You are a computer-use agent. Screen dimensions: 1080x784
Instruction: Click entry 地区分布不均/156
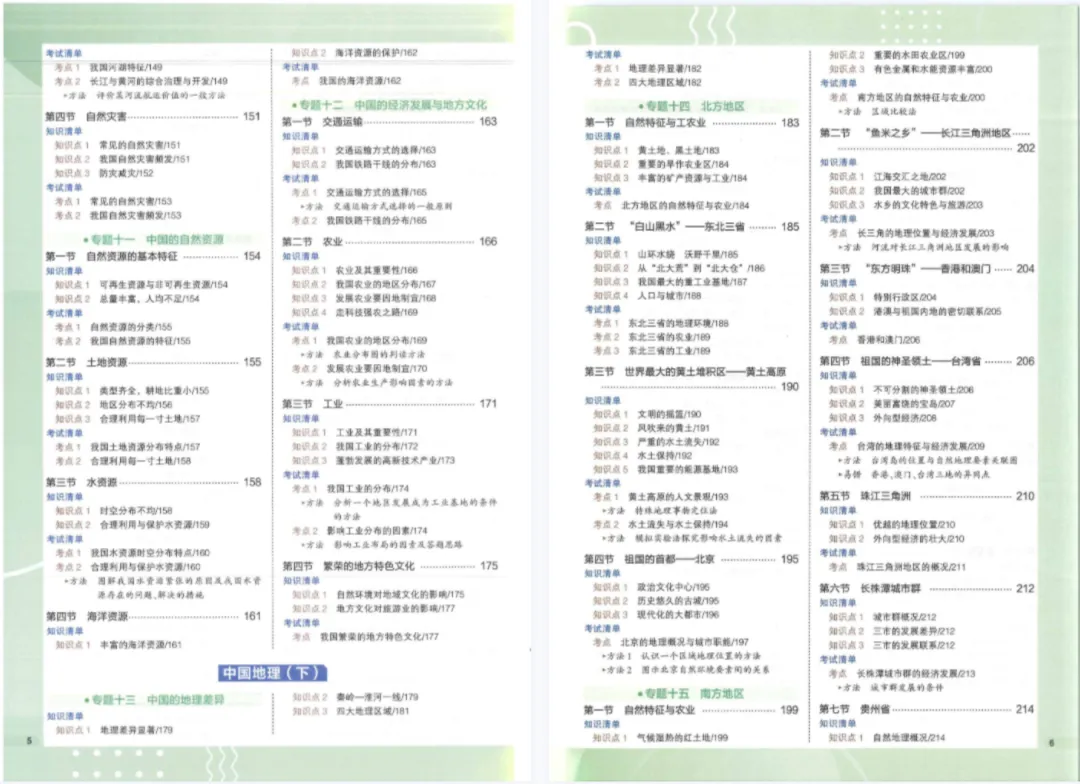[136, 404]
